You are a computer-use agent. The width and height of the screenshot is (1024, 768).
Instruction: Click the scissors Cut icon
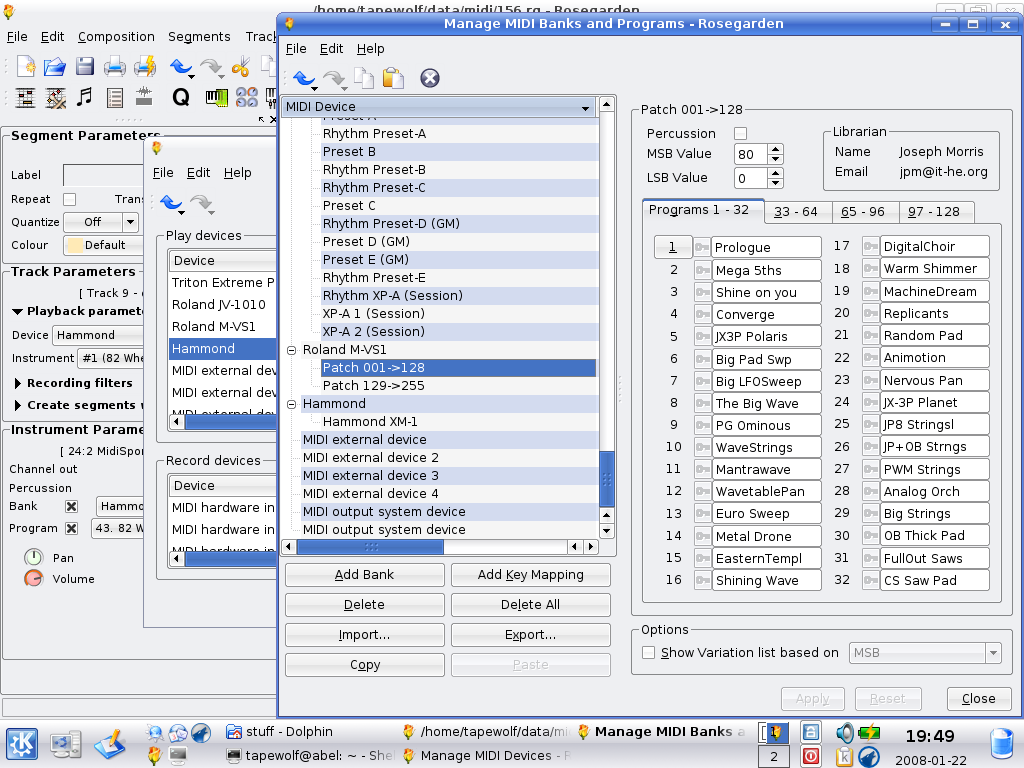click(241, 66)
